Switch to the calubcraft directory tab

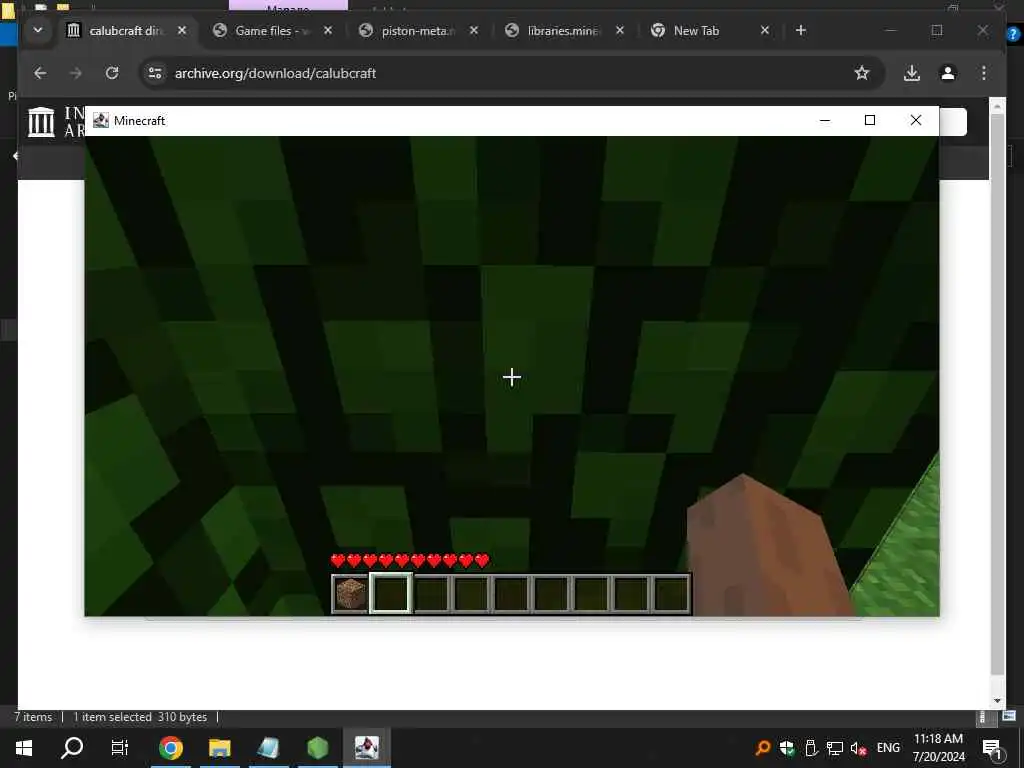pos(127,31)
